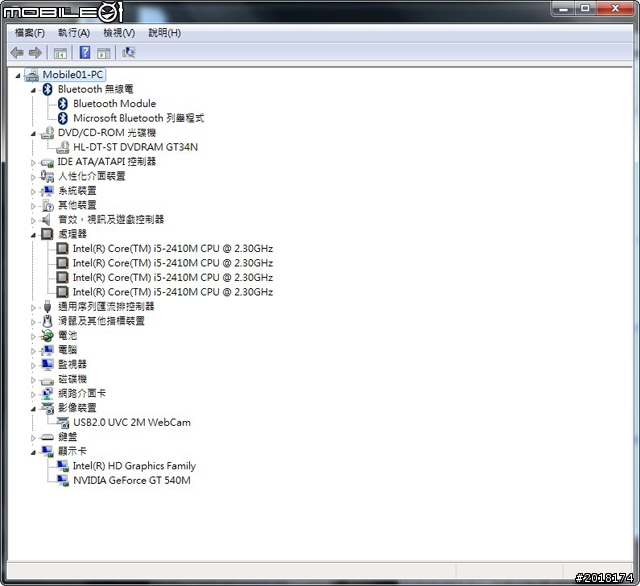Screen dimensions: 640x586
Task: Select the Bluetooth Module entry
Action: tap(114, 104)
